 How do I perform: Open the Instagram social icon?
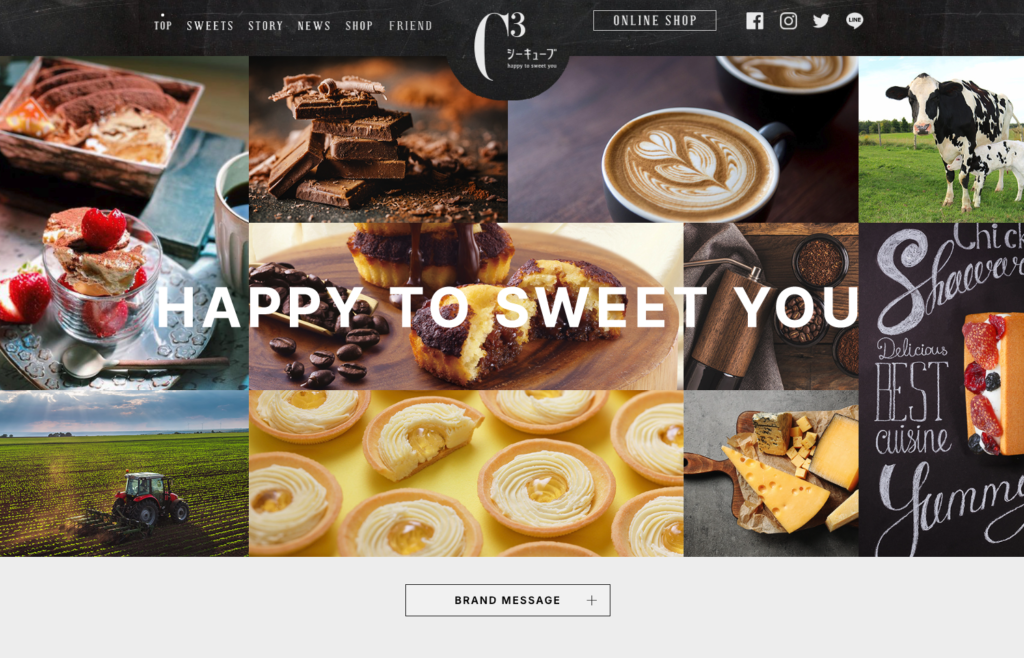click(x=788, y=21)
